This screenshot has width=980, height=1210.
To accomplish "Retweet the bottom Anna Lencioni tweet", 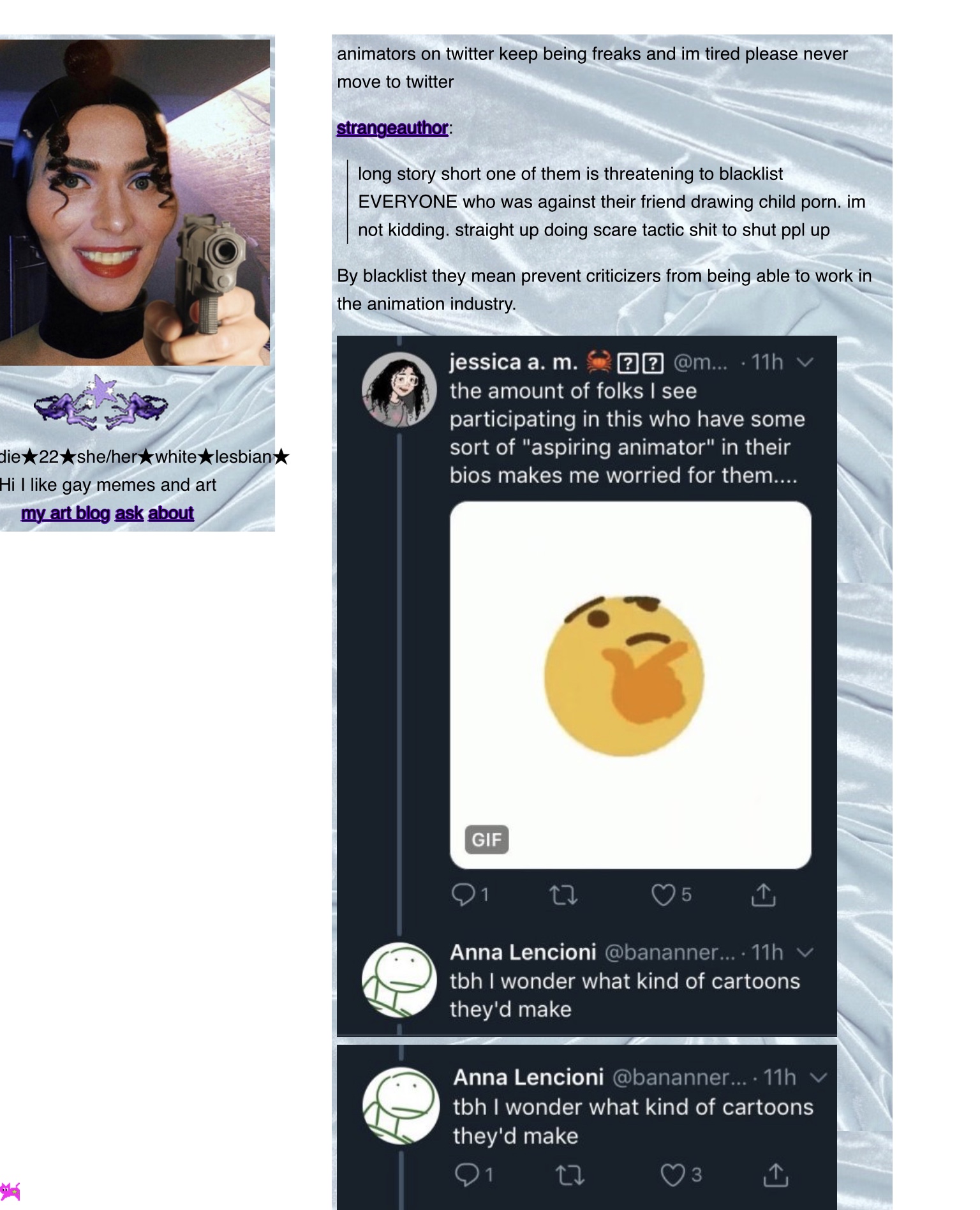I will click(x=570, y=1175).
